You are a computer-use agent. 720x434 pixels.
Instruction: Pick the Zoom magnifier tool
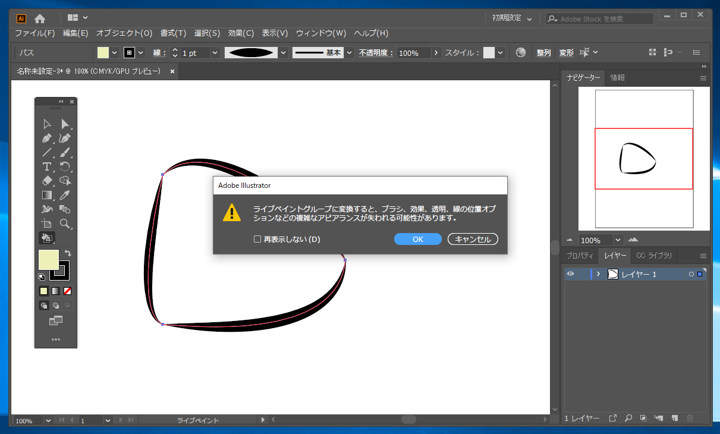pos(65,223)
